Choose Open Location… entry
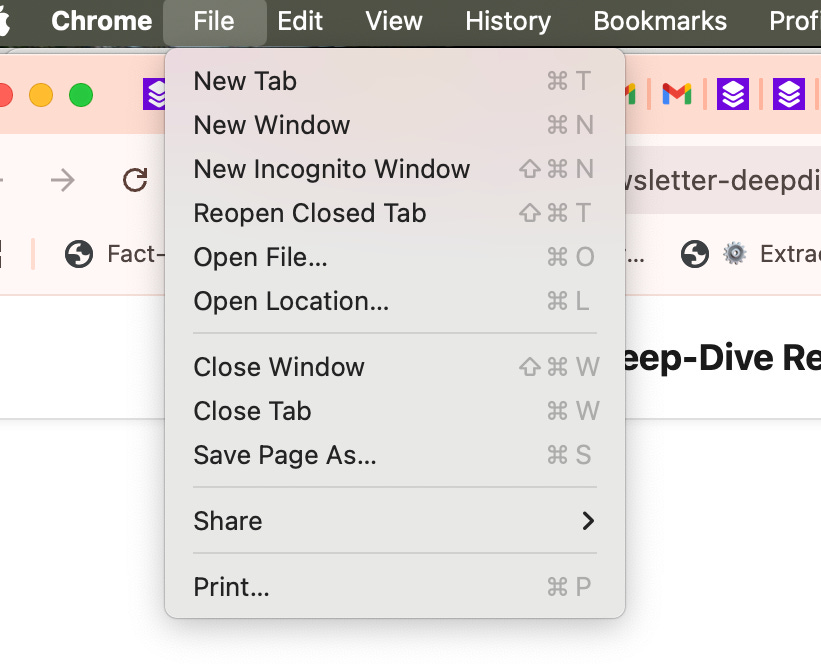Screen dimensions: 821x668 click(395, 301)
